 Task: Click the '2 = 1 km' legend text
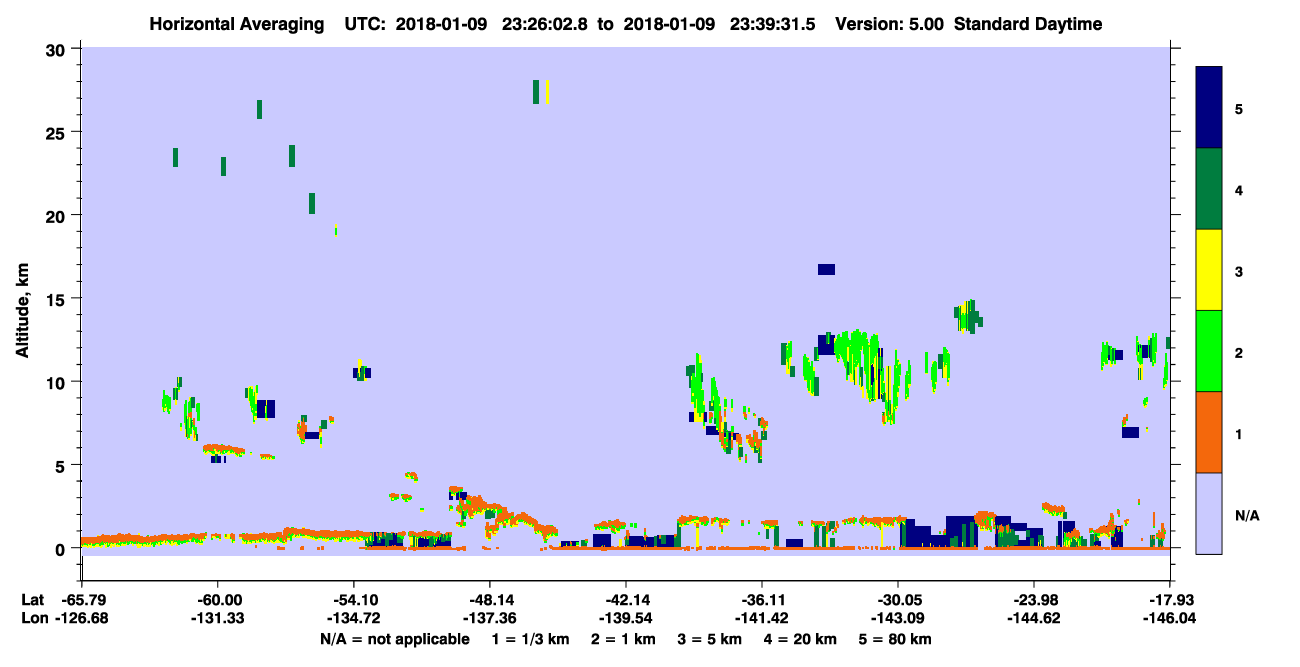(x=624, y=639)
